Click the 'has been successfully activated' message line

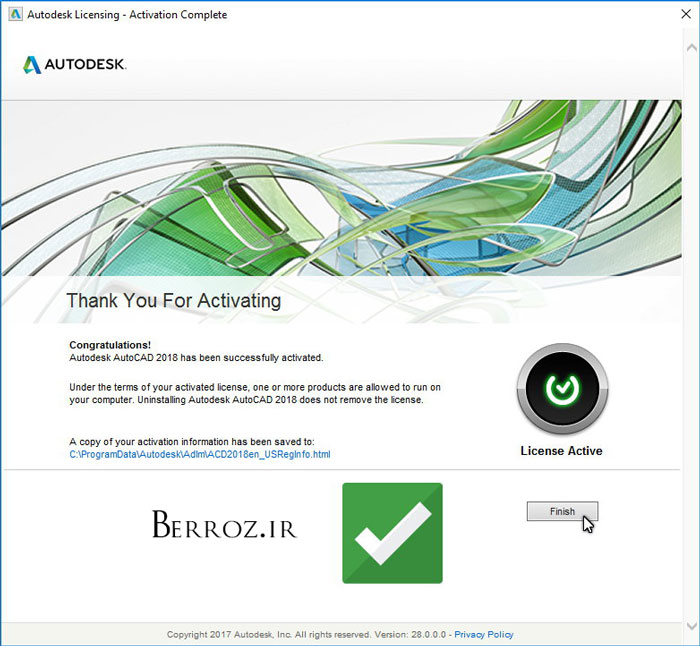(196, 357)
